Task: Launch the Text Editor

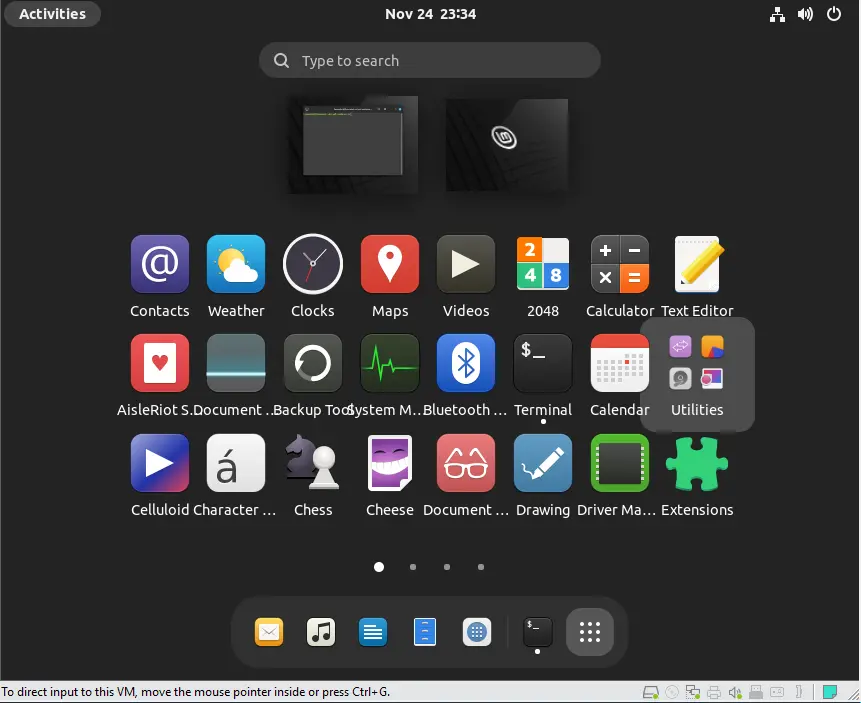Action: coord(697,264)
